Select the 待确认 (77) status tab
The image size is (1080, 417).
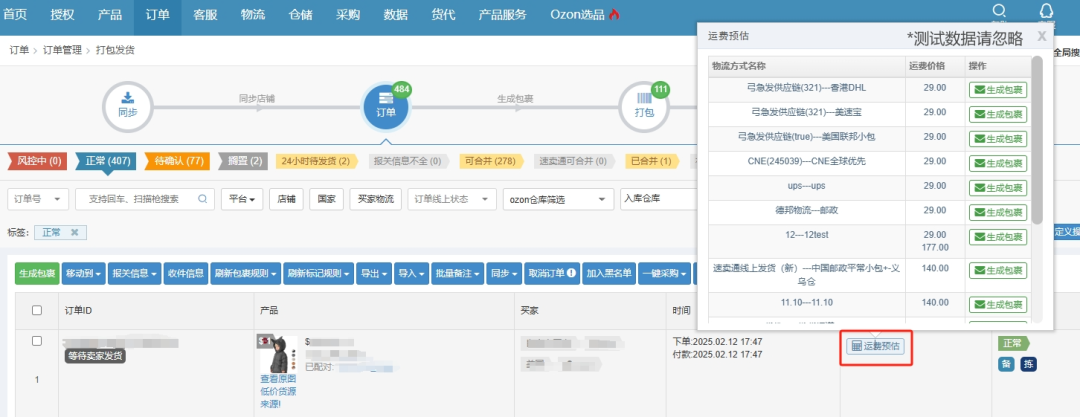click(178, 161)
